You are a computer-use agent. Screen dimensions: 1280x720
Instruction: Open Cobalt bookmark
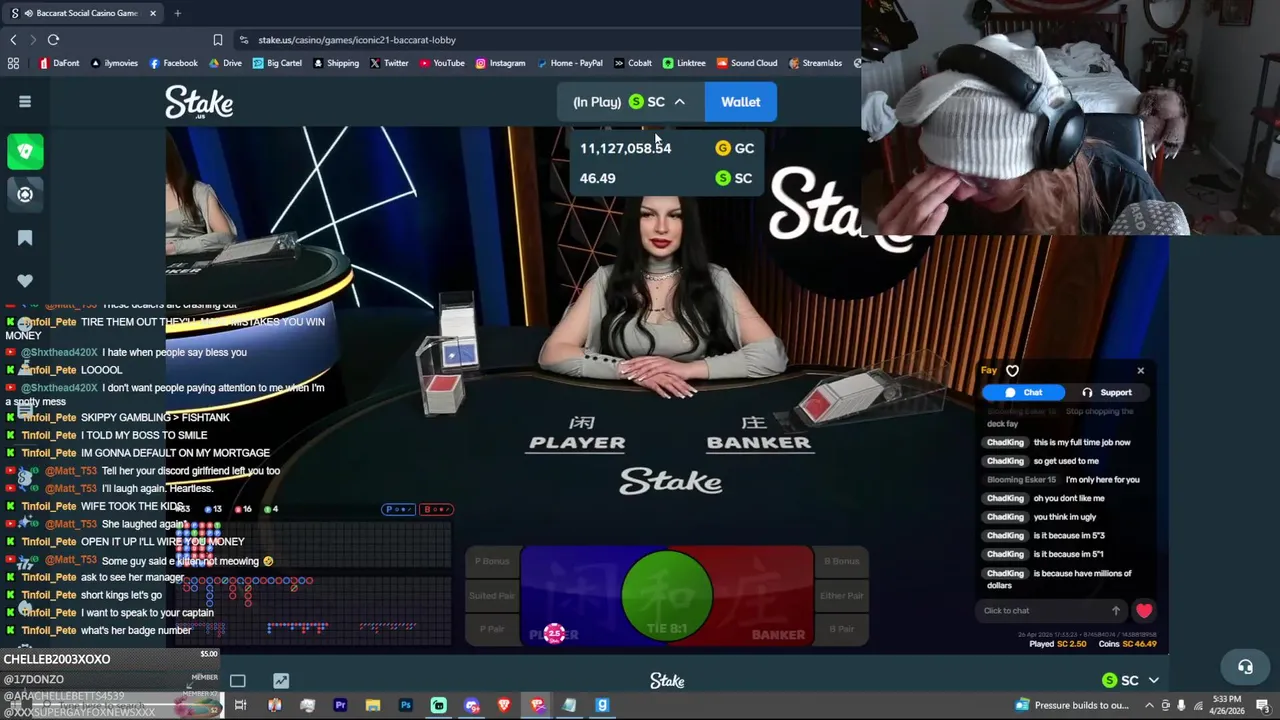[x=633, y=63]
